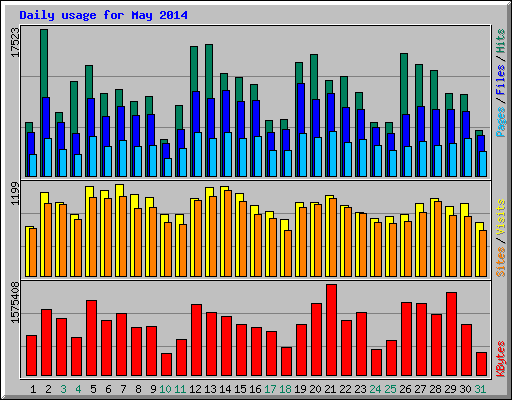The width and height of the screenshot is (512, 400).
Task: Click the 'Hits' legend label
Action: tap(501, 41)
